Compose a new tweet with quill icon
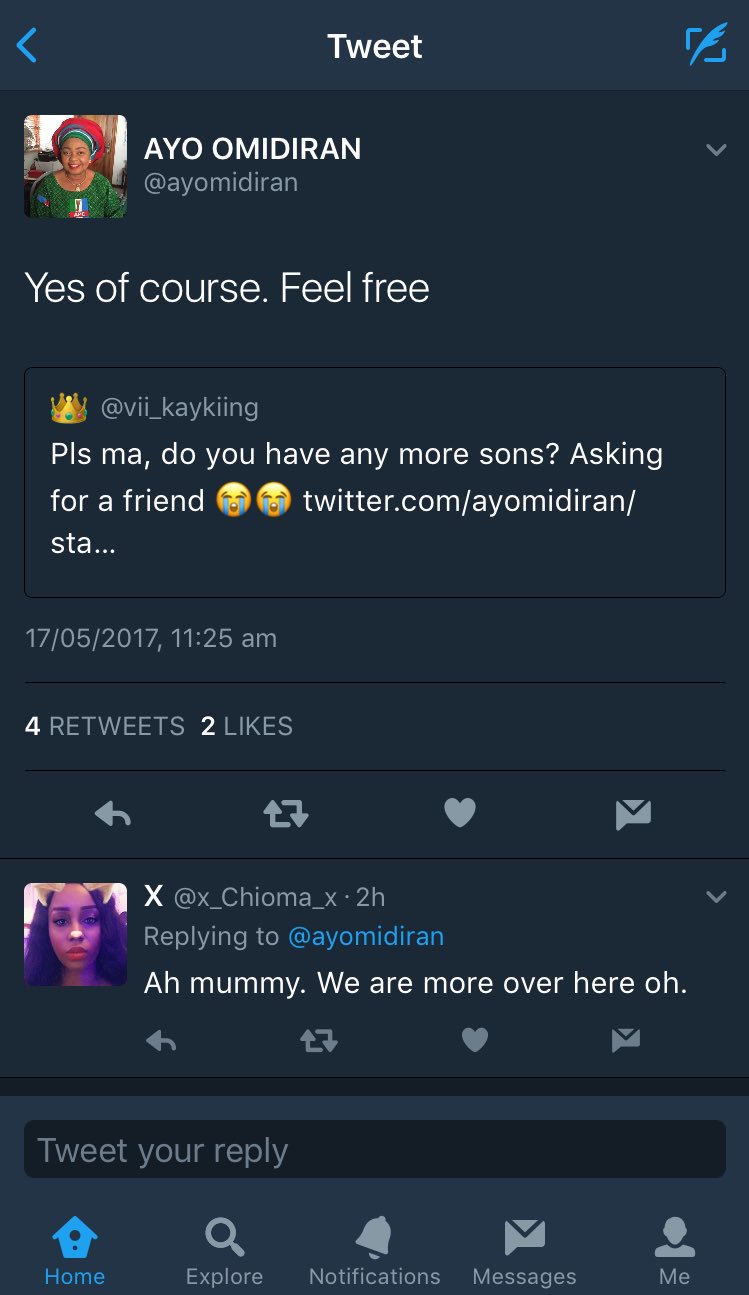Screen dimensions: 749x1295 (x=705, y=46)
